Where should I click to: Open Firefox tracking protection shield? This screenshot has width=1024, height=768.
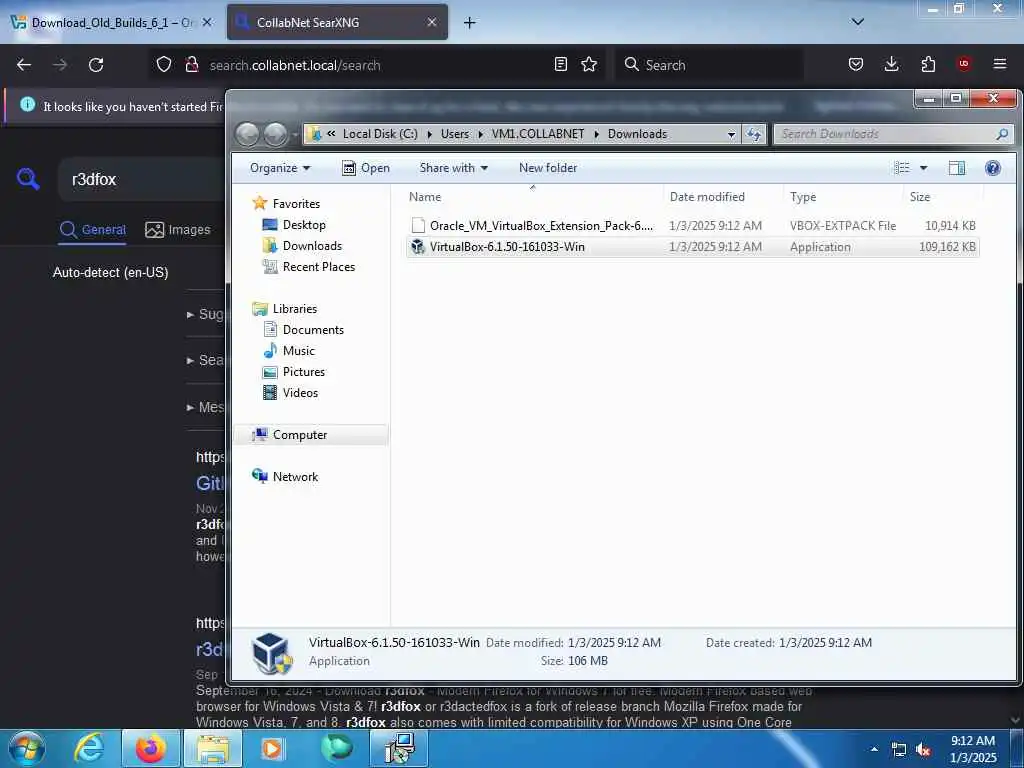point(164,65)
